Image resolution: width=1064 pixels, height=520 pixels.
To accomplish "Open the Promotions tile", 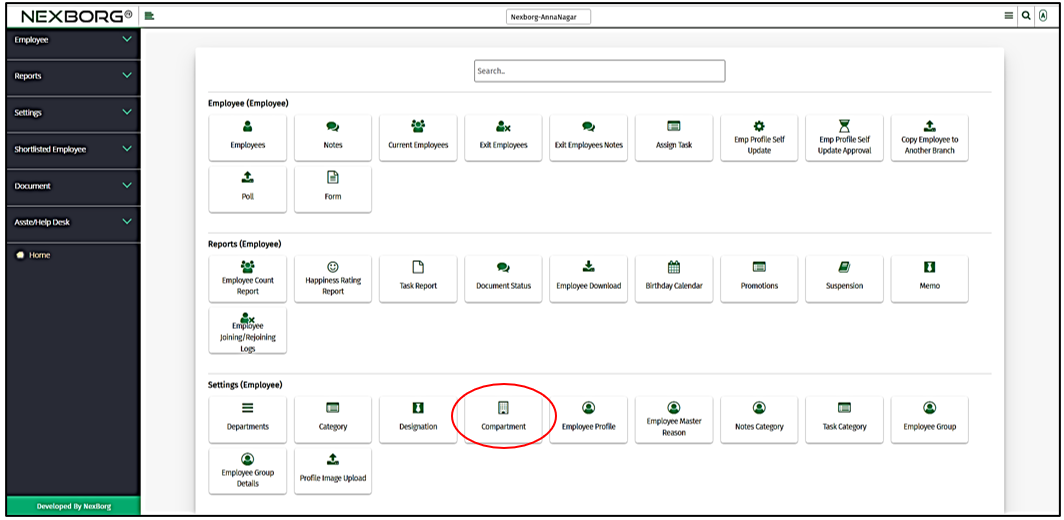I will pyautogui.click(x=759, y=278).
